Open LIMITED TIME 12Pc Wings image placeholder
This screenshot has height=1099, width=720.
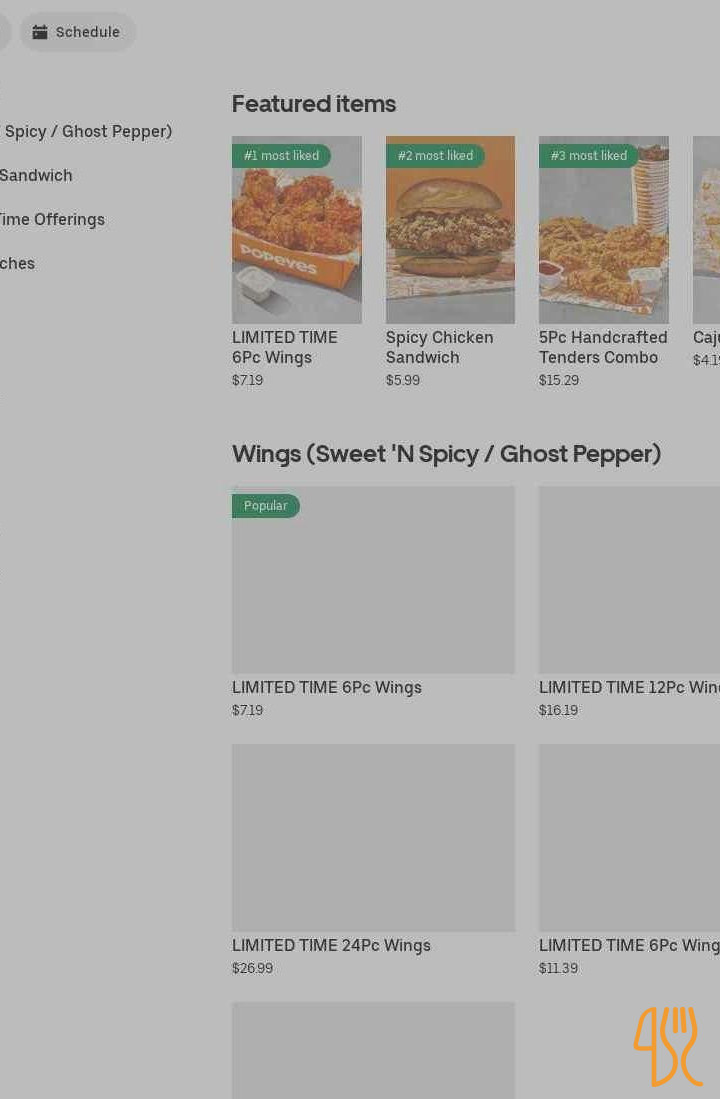(628, 580)
